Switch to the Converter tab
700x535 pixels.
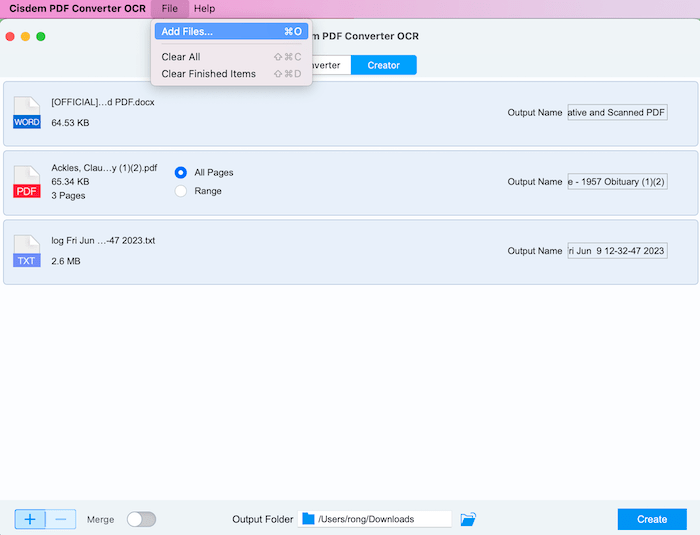tap(332, 65)
